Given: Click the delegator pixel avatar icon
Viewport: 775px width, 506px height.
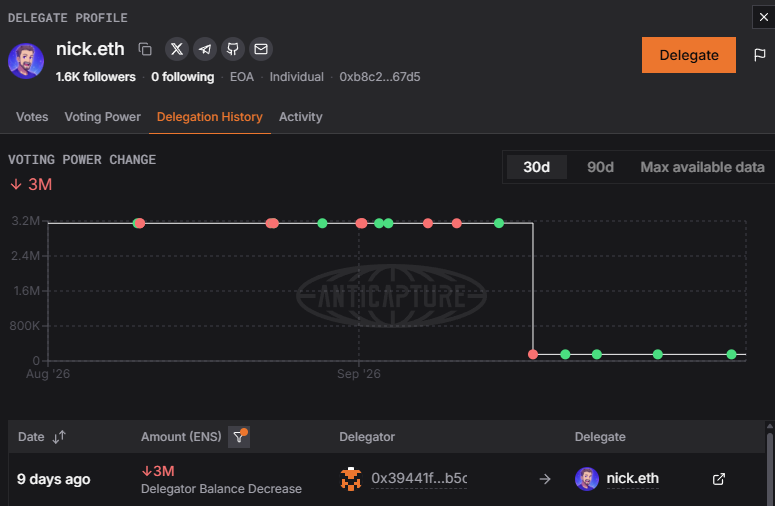Looking at the screenshot, I should pyautogui.click(x=351, y=479).
